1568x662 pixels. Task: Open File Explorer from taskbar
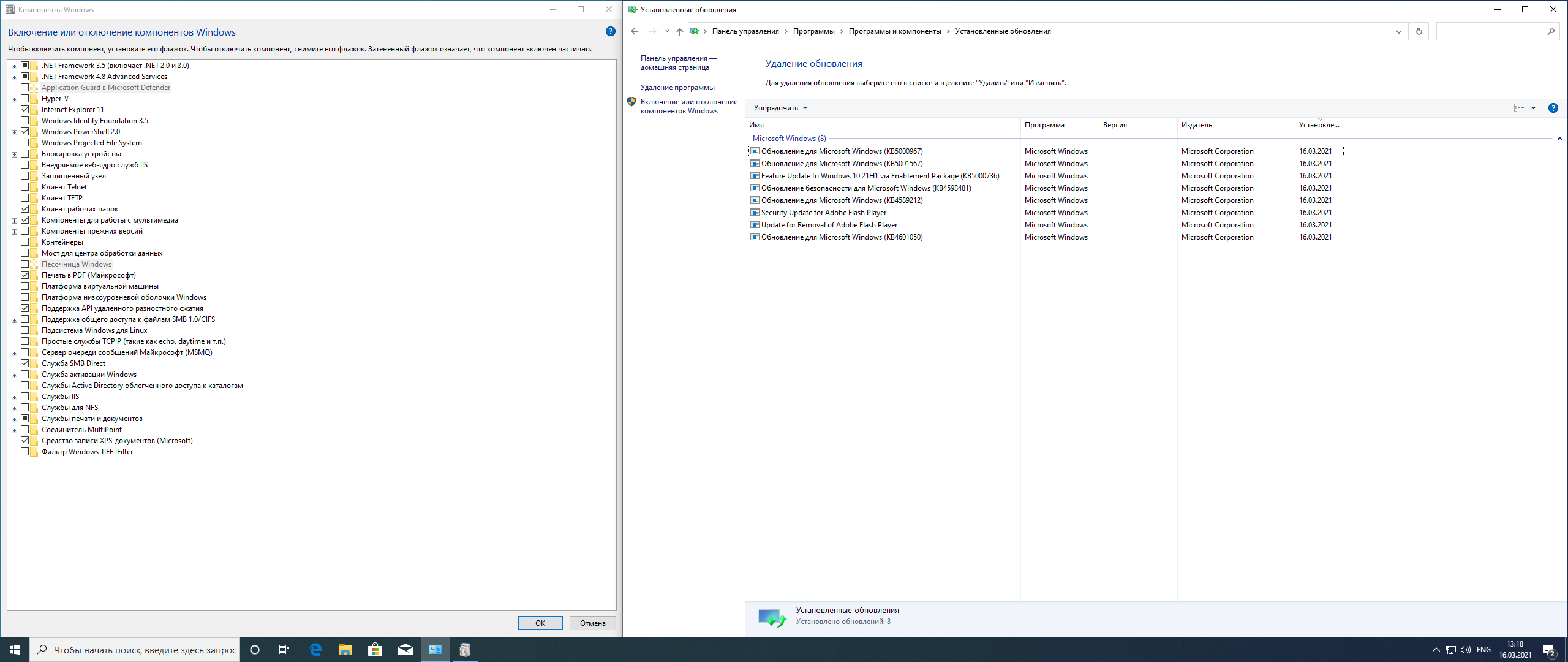point(345,650)
